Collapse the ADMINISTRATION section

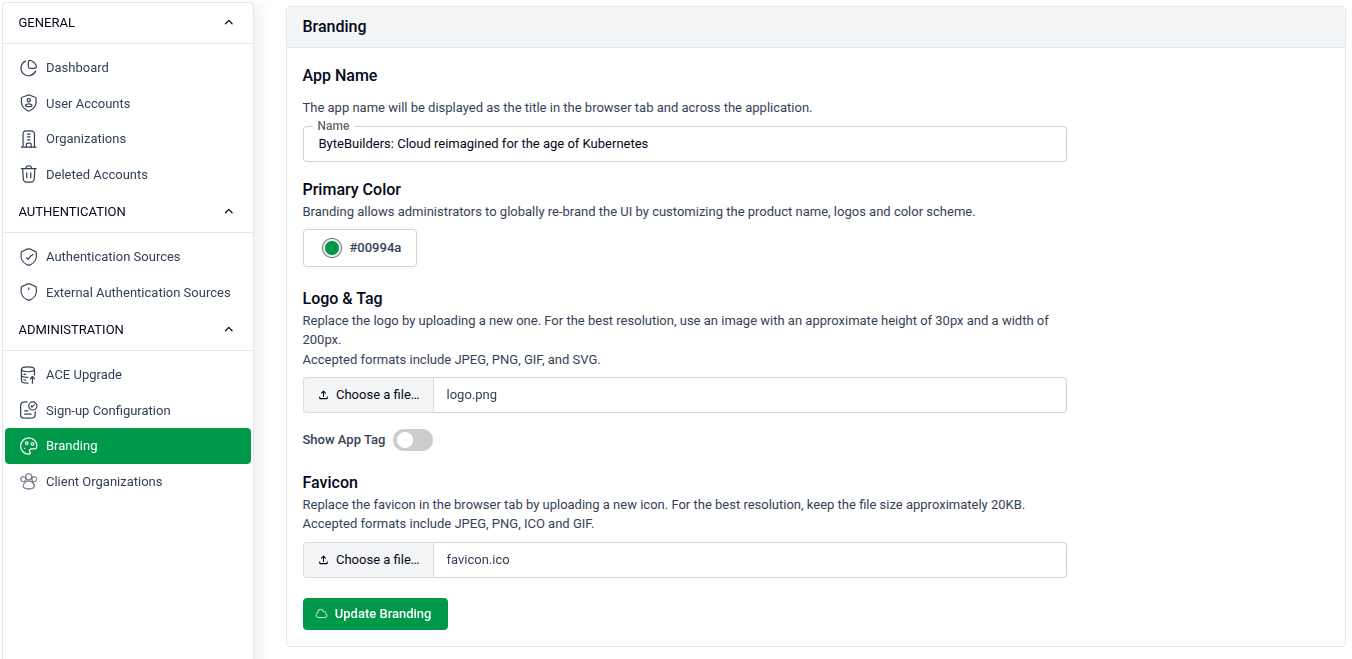(x=228, y=329)
